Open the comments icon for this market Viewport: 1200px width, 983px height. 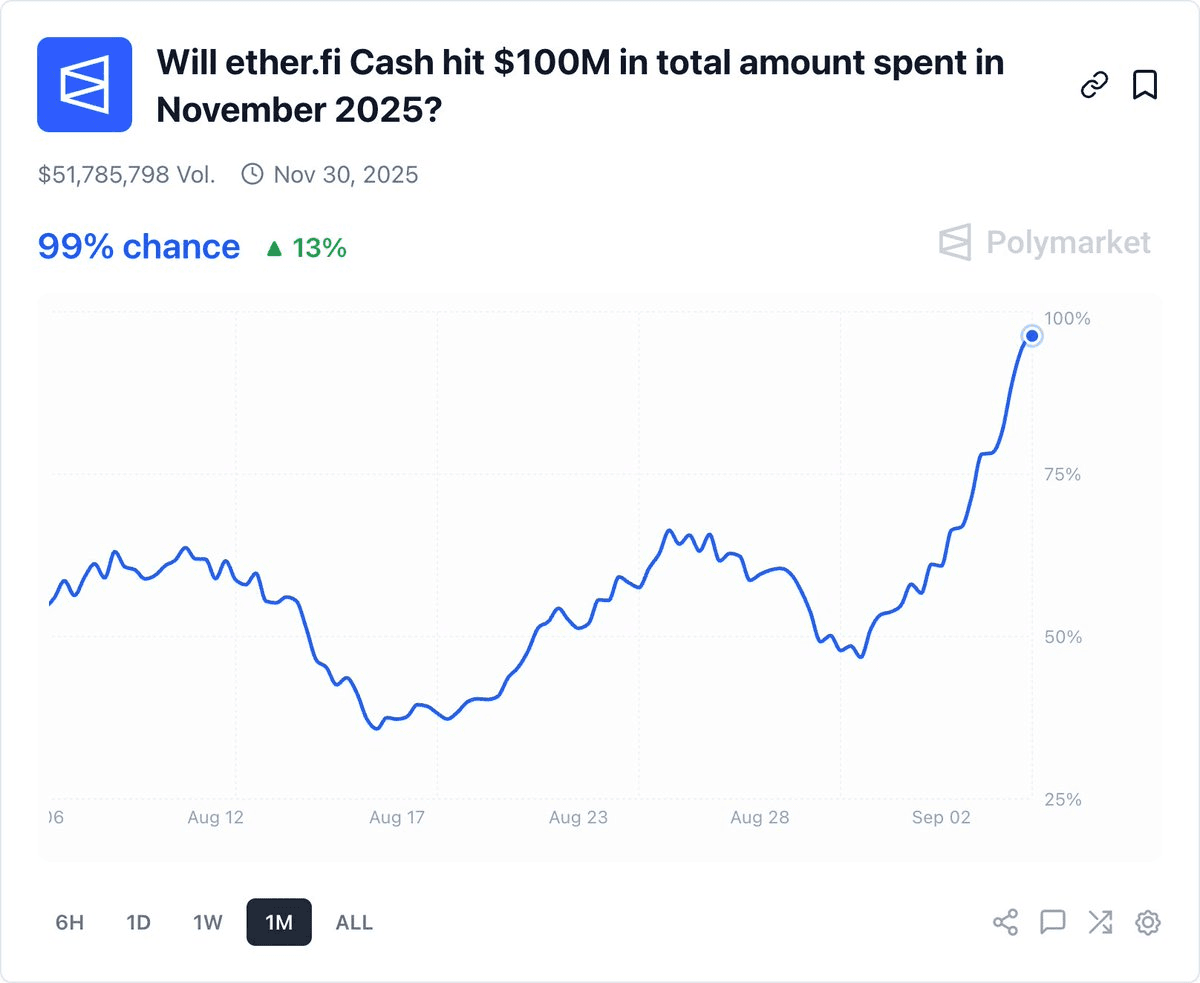pyautogui.click(x=1052, y=922)
